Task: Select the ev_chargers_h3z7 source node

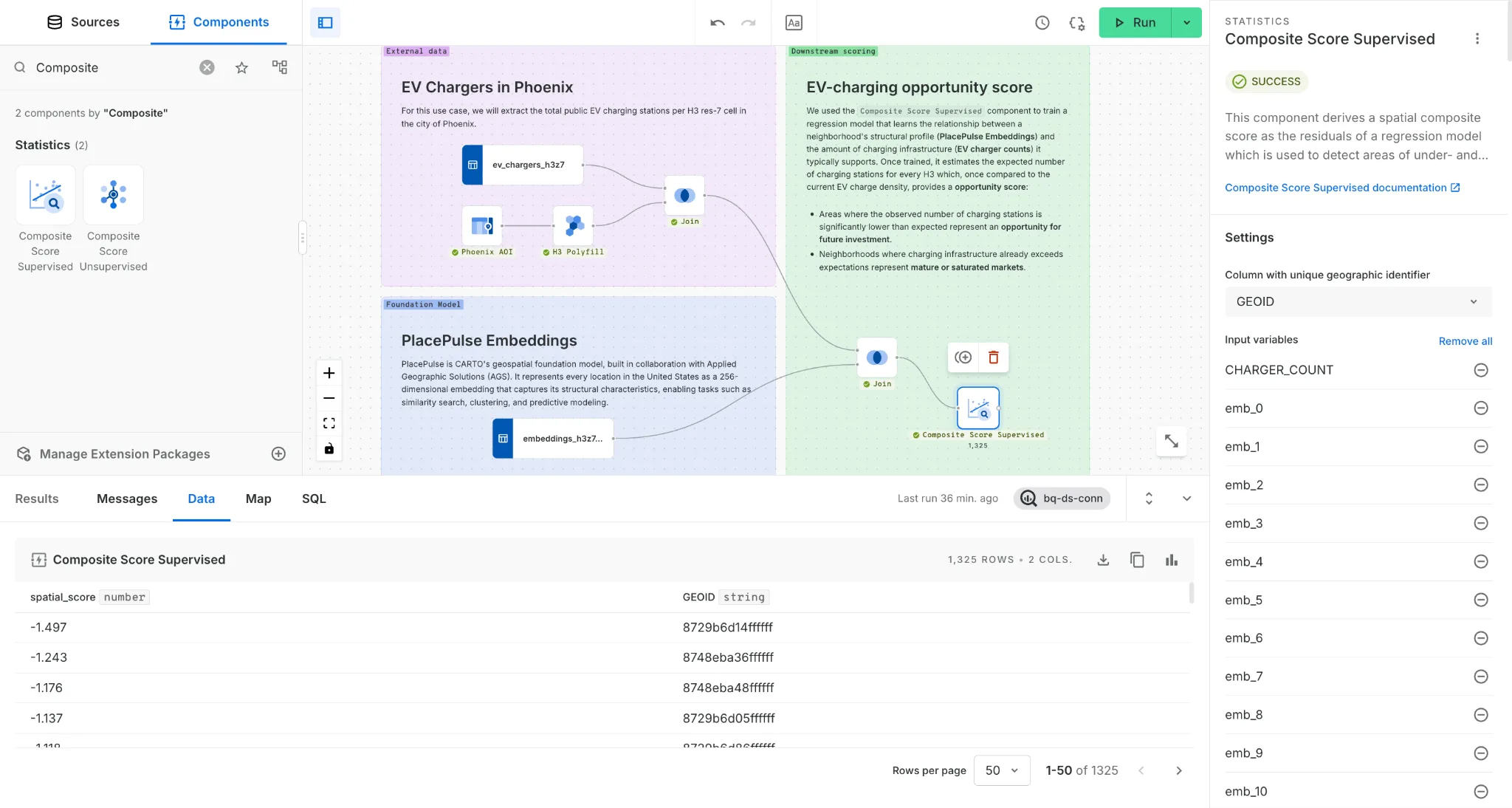Action: click(523, 165)
